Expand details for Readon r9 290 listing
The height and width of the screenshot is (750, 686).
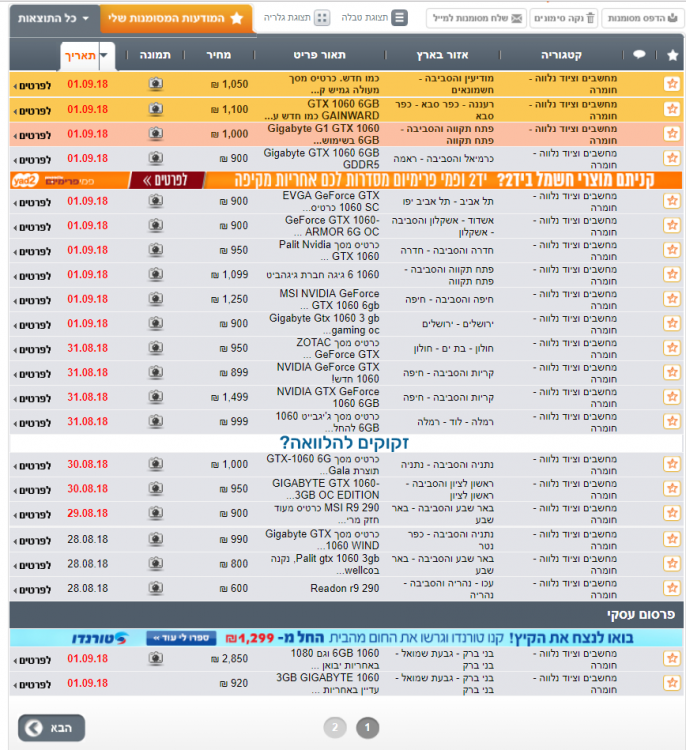[32, 590]
